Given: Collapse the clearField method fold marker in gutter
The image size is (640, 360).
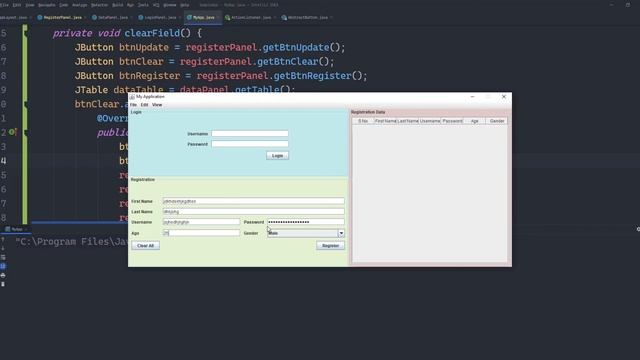Looking at the screenshot, I should pyautogui.click(x=25, y=33).
